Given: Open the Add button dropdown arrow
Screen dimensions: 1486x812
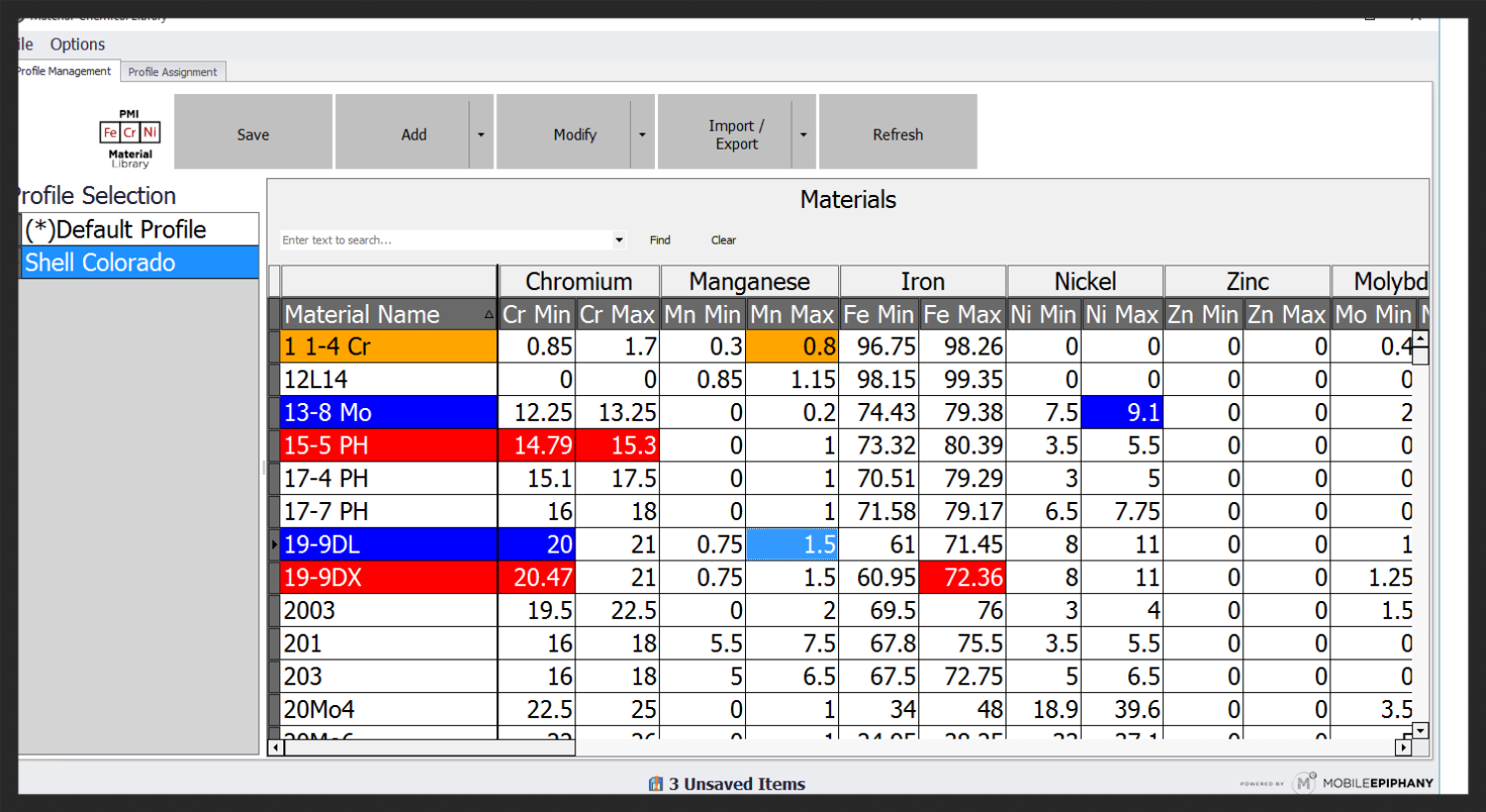Looking at the screenshot, I should [x=481, y=134].
